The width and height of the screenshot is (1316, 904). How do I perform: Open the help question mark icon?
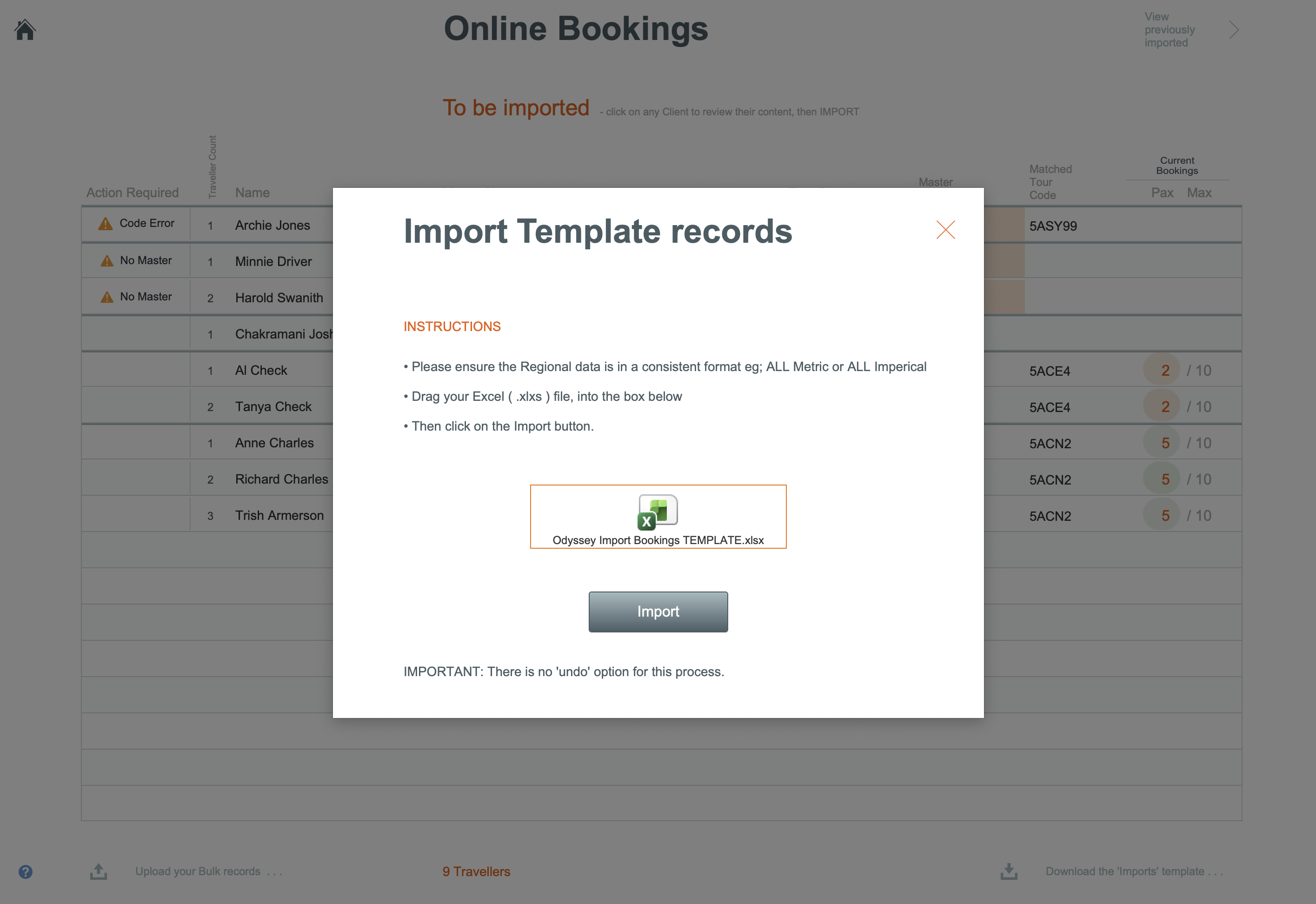tap(26, 871)
